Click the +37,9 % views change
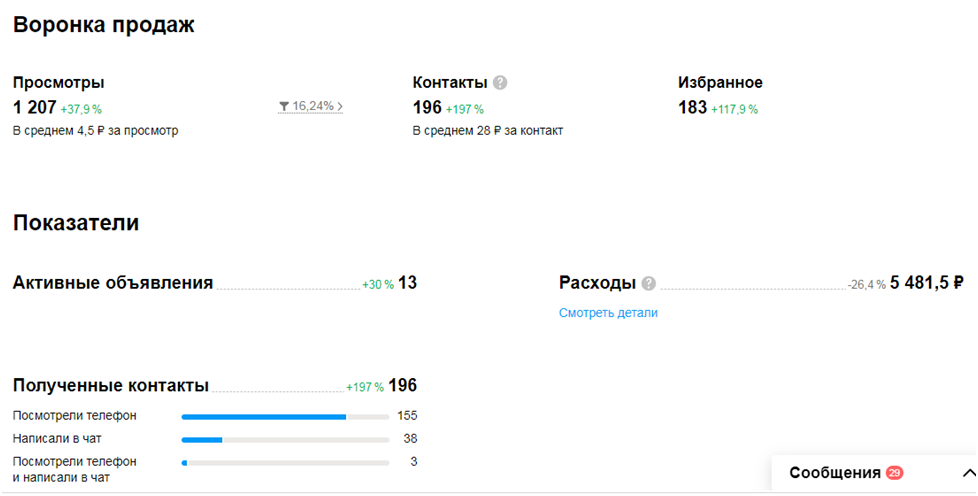The height and width of the screenshot is (496, 978). [x=81, y=109]
